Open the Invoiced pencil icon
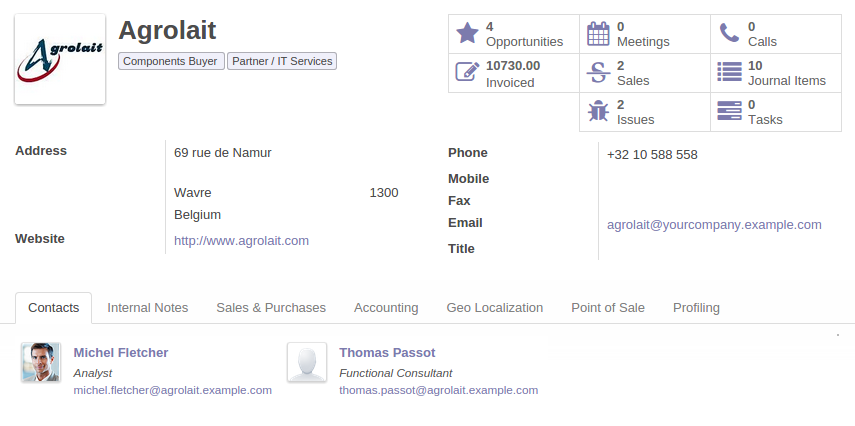The width and height of the screenshot is (855, 426). [467, 73]
